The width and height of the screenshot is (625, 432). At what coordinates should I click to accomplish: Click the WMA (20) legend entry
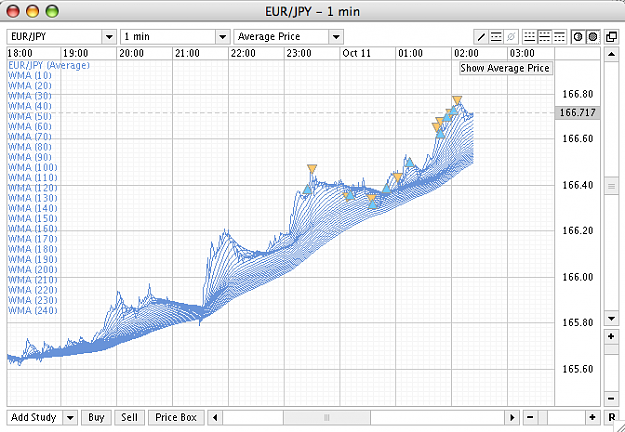click(x=30, y=86)
